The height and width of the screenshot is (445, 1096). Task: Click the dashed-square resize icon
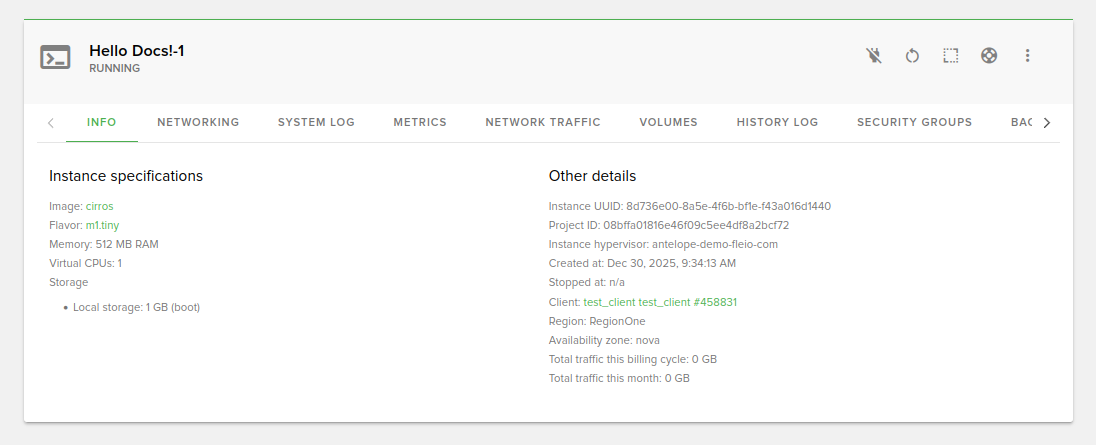(x=951, y=56)
